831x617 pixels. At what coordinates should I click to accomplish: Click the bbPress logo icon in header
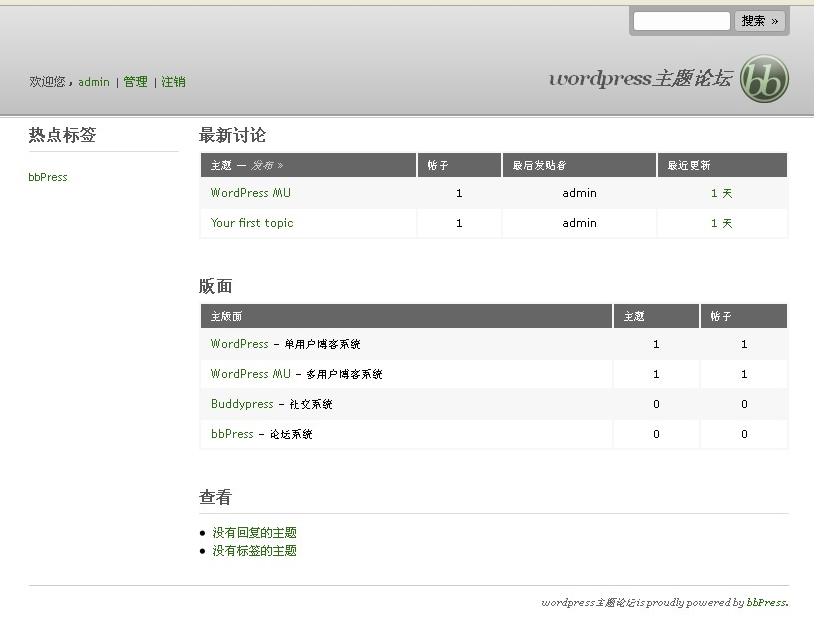(764, 79)
